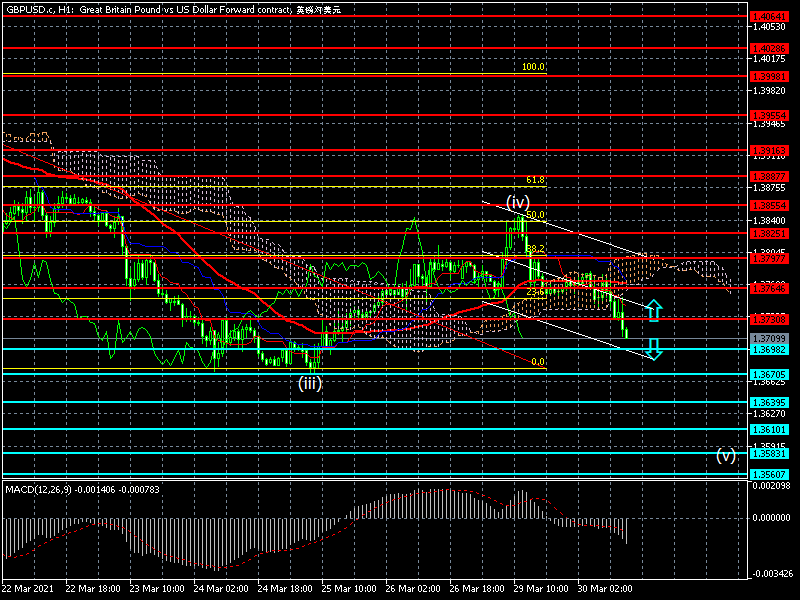Click the Fibonacci 100.0 level label
This screenshot has height=600, width=800.
click(x=533, y=67)
